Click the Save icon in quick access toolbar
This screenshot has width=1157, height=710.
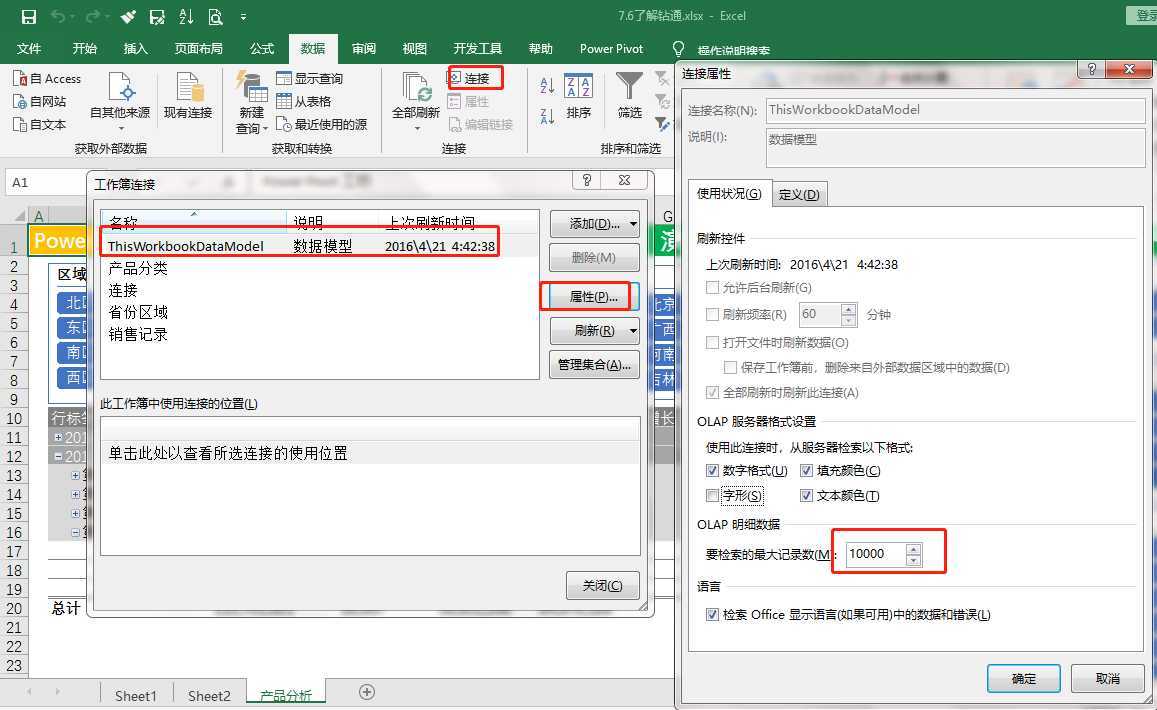coord(29,17)
